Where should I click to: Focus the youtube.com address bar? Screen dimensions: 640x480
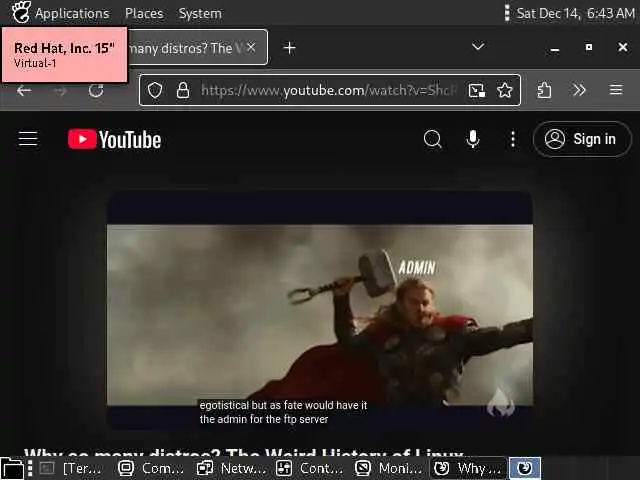tap(329, 90)
